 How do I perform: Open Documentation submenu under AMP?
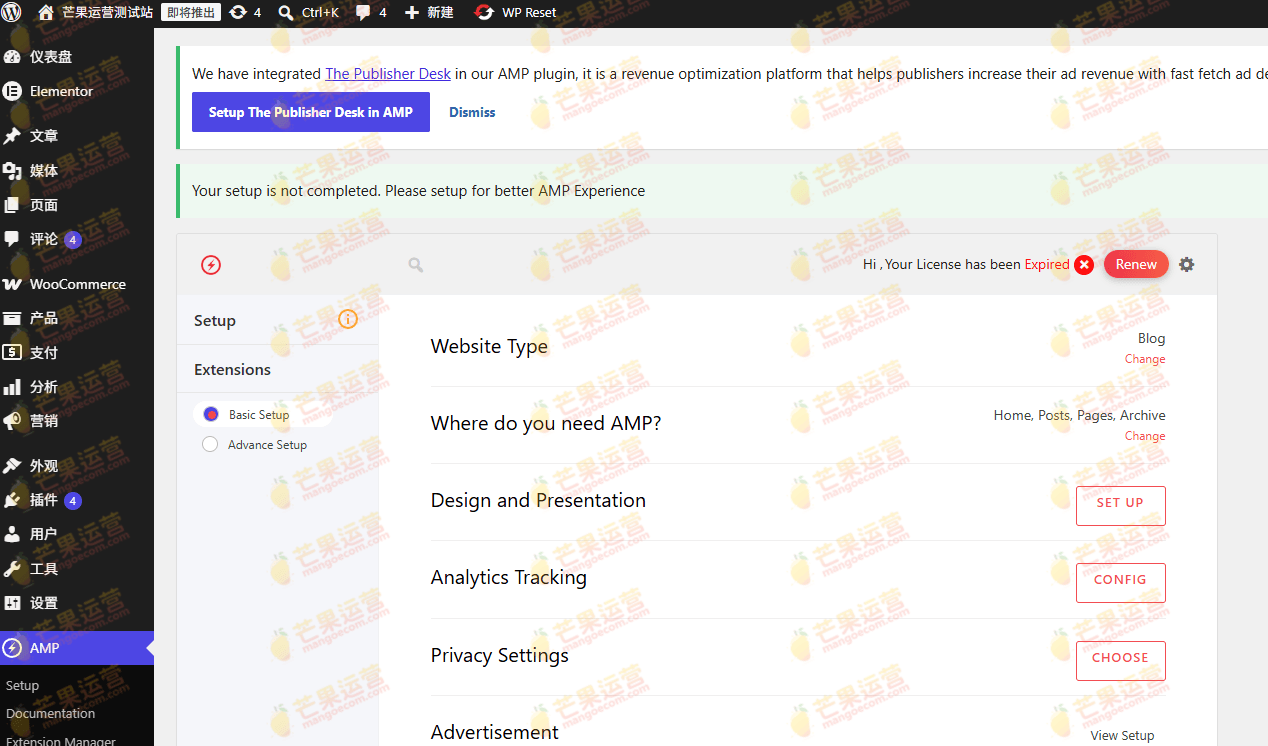click(x=51, y=713)
